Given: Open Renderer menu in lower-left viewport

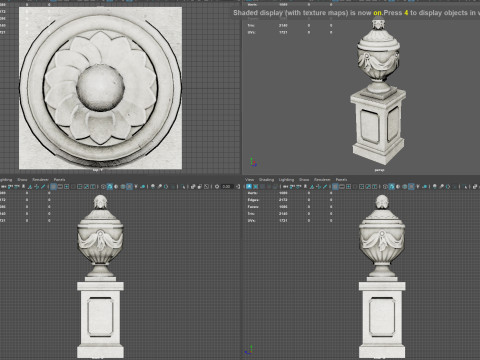Looking at the screenshot, I should pyautogui.click(x=40, y=179).
